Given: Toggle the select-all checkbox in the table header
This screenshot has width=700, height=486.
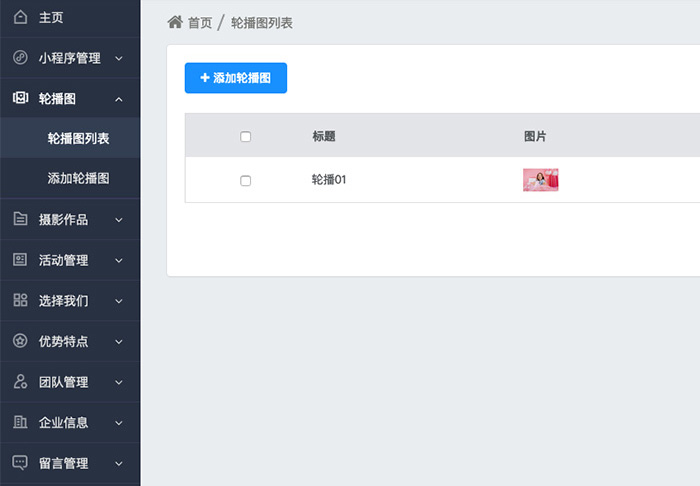Looking at the screenshot, I should pyautogui.click(x=246, y=137).
